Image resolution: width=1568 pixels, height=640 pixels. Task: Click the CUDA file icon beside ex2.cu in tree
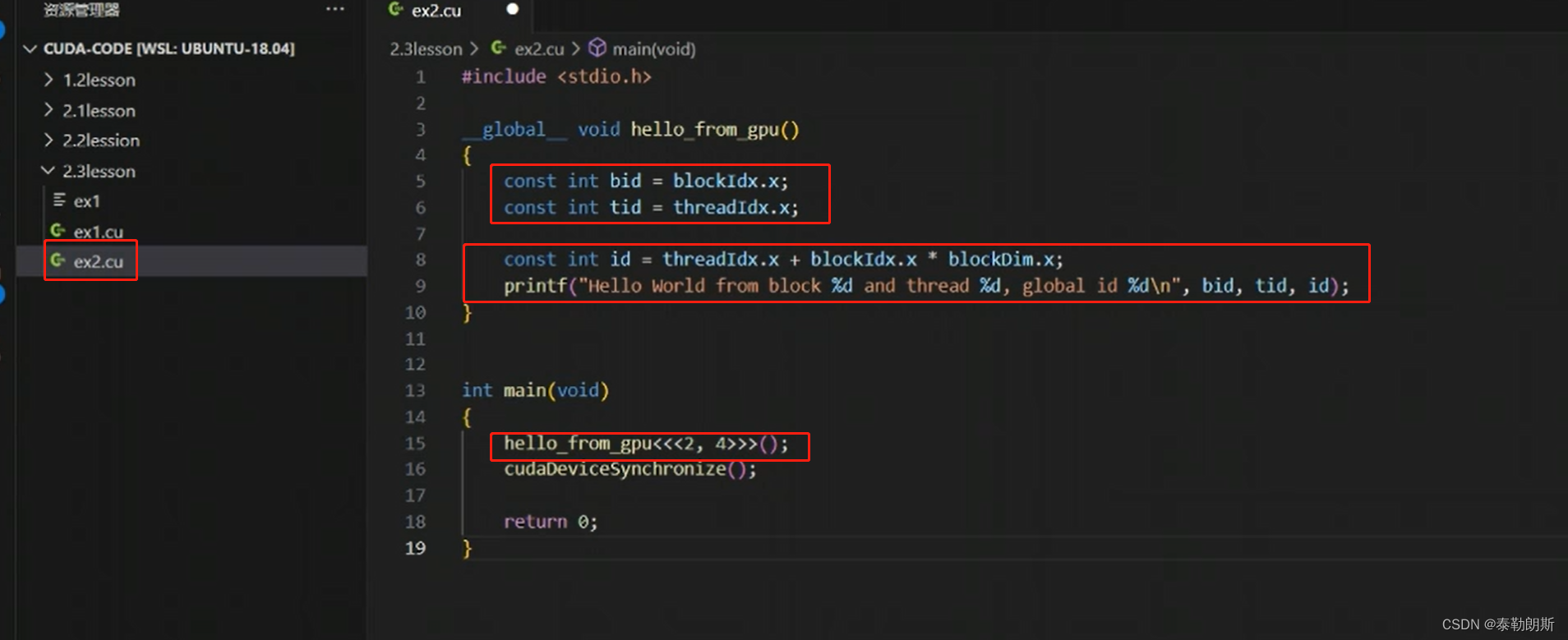tap(58, 260)
